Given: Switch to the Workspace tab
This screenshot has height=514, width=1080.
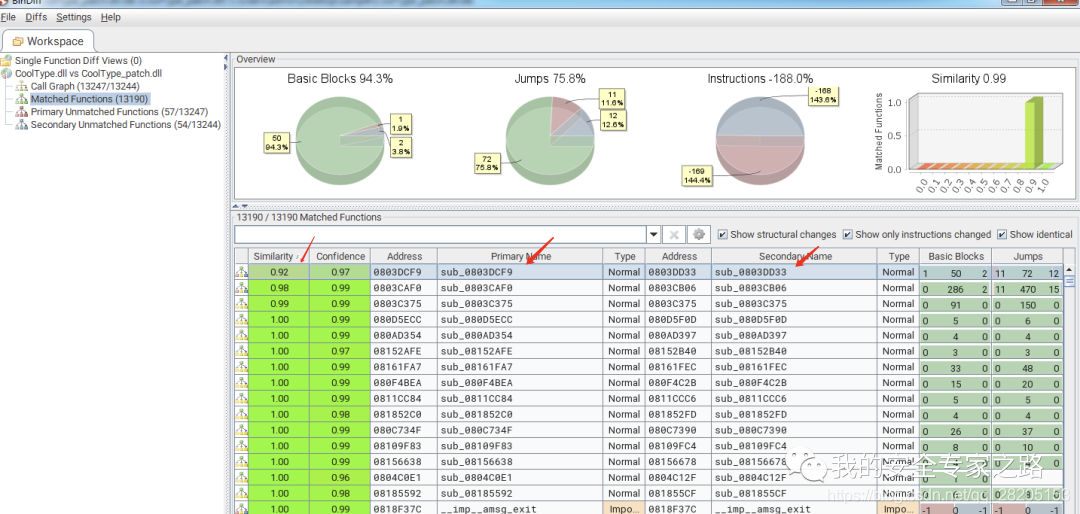Looking at the screenshot, I should click(x=48, y=41).
